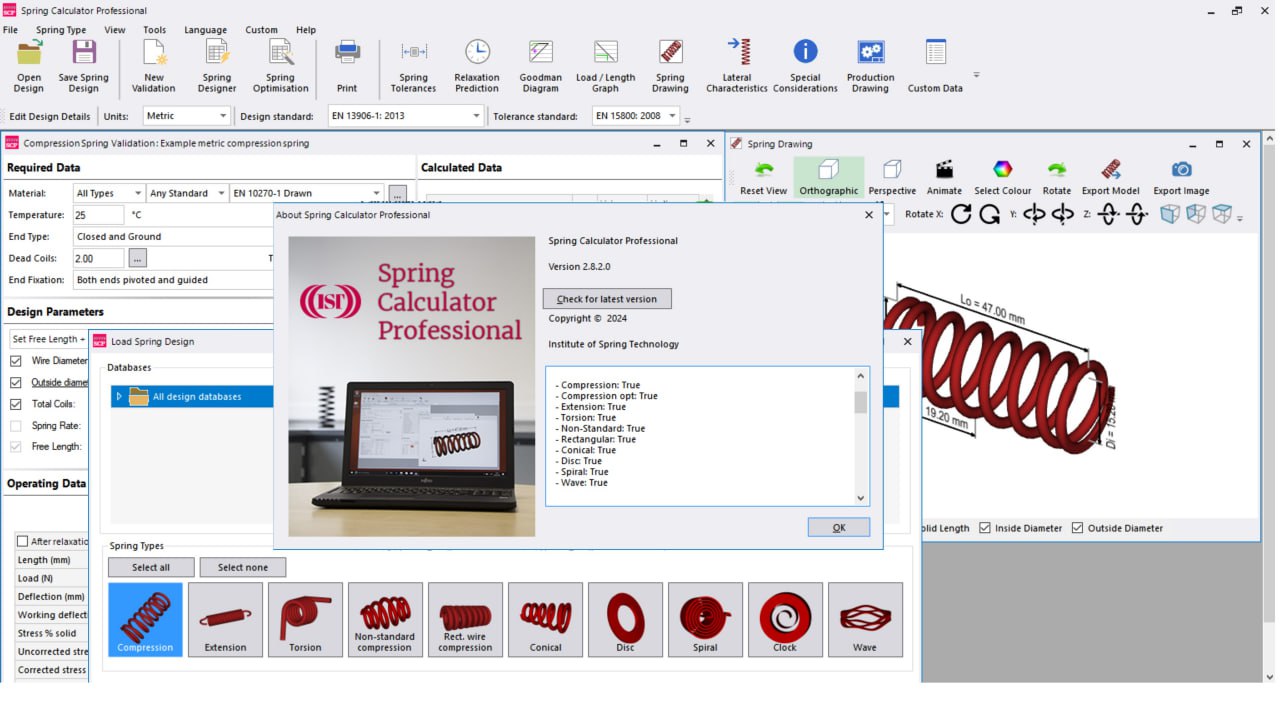Select the Torsion spring type tile

pos(305,620)
